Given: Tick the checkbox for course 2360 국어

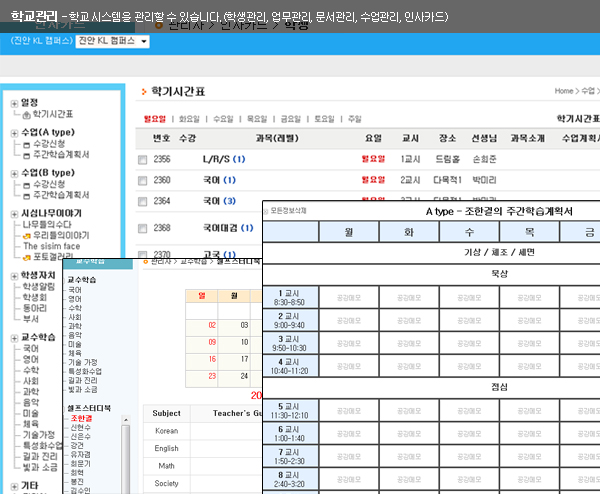Looking at the screenshot, I should pos(142,181).
